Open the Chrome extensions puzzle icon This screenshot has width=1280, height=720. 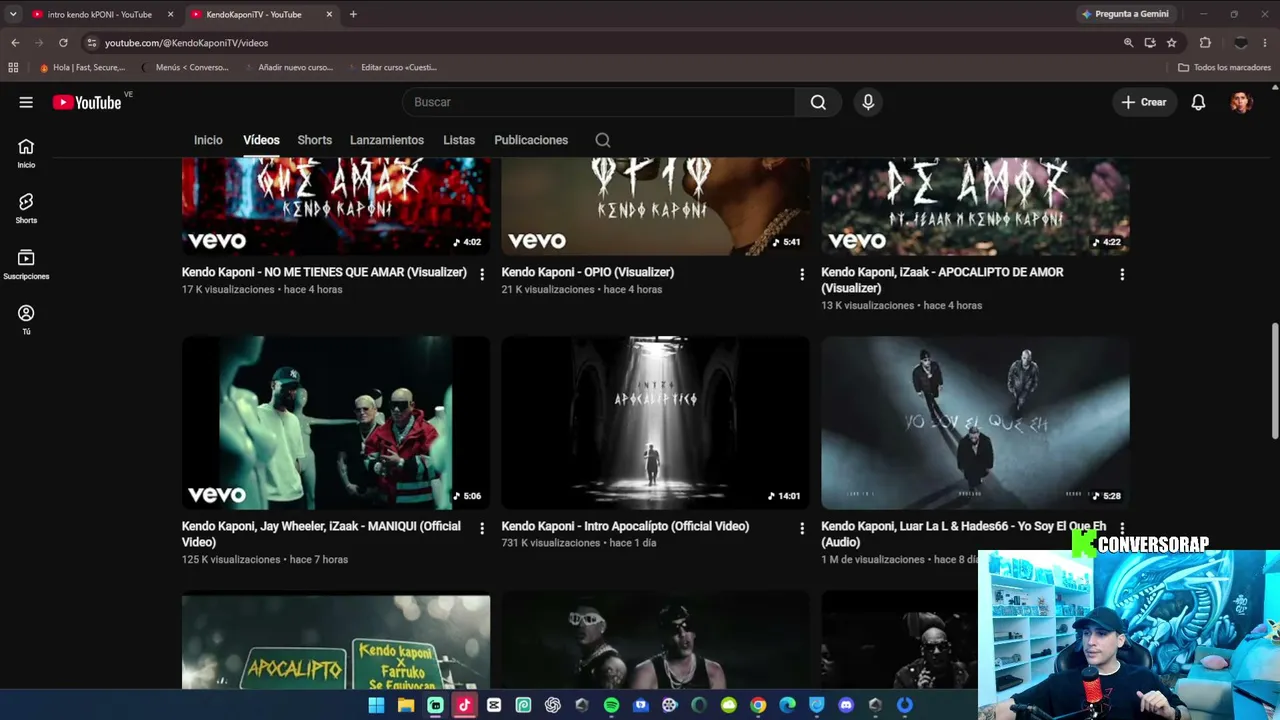click(x=1205, y=43)
